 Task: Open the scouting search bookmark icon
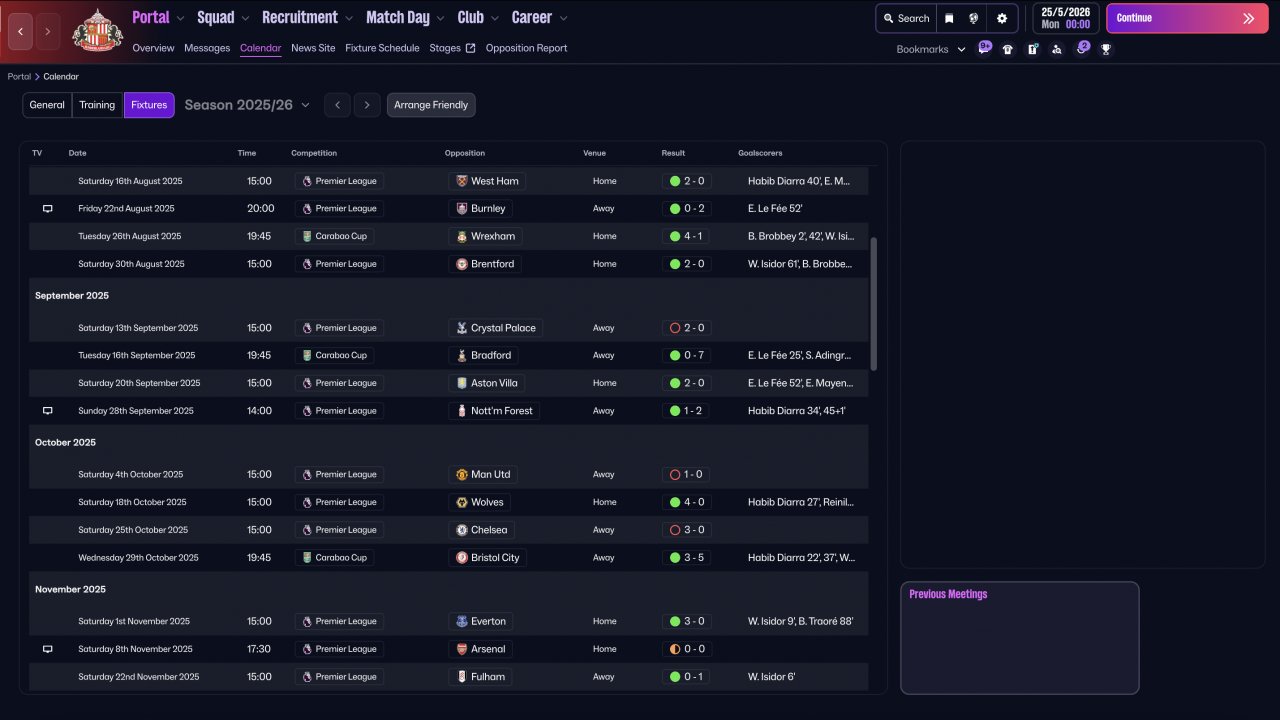click(x=1057, y=49)
